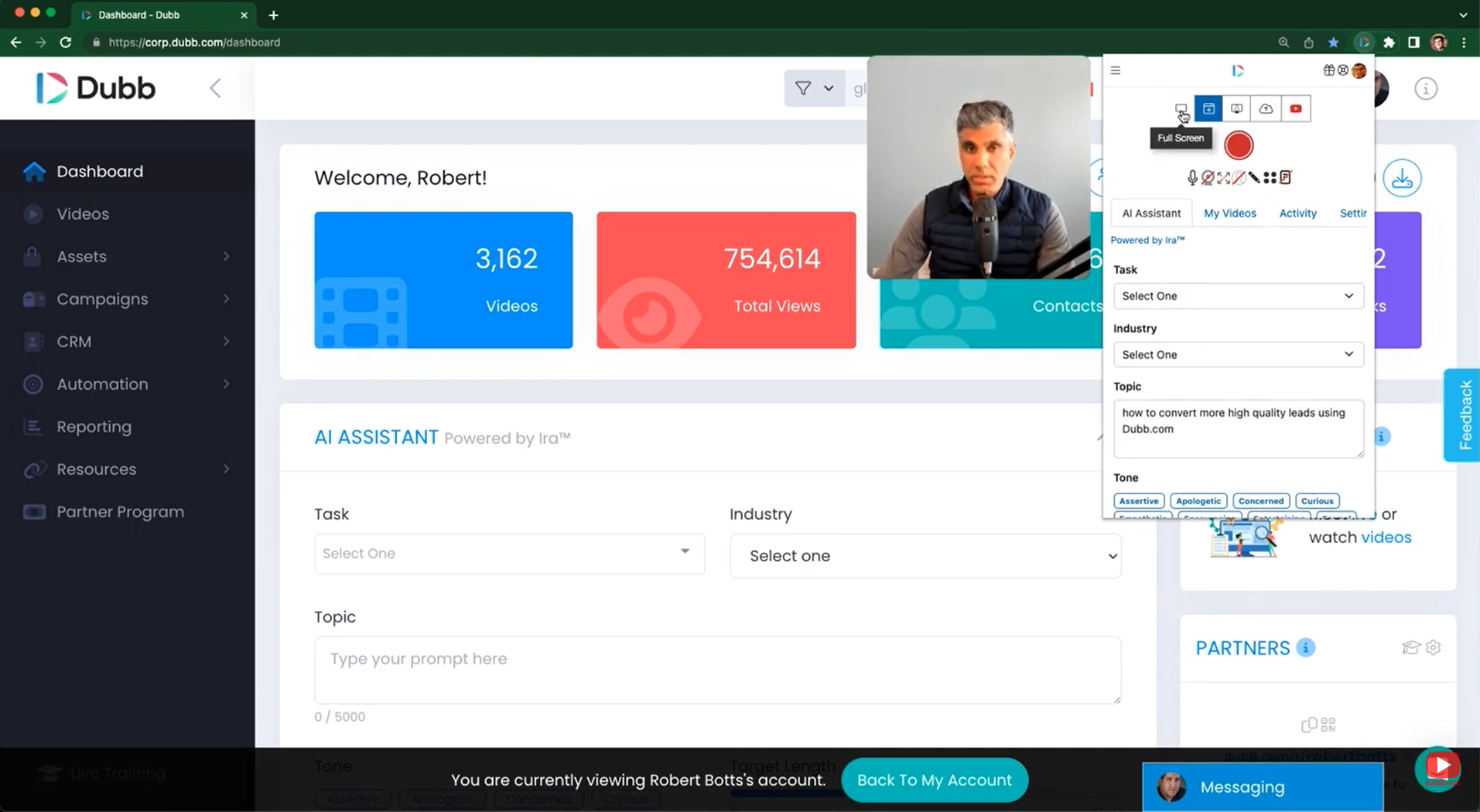
Task: Expand the Automation sidebar section
Action: click(x=226, y=384)
